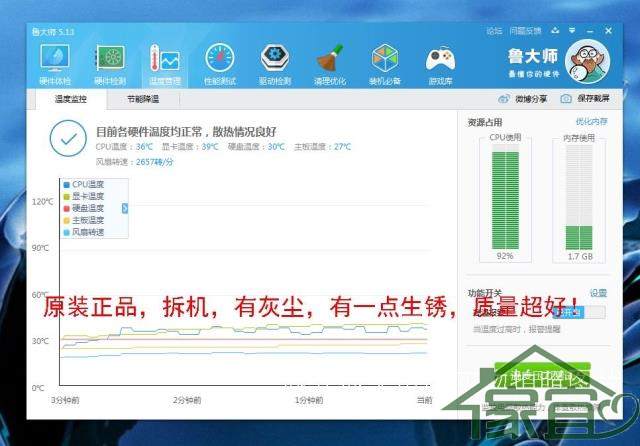Click the status headline 目前各硬件温度均正常

pyautogui.click(x=186, y=132)
